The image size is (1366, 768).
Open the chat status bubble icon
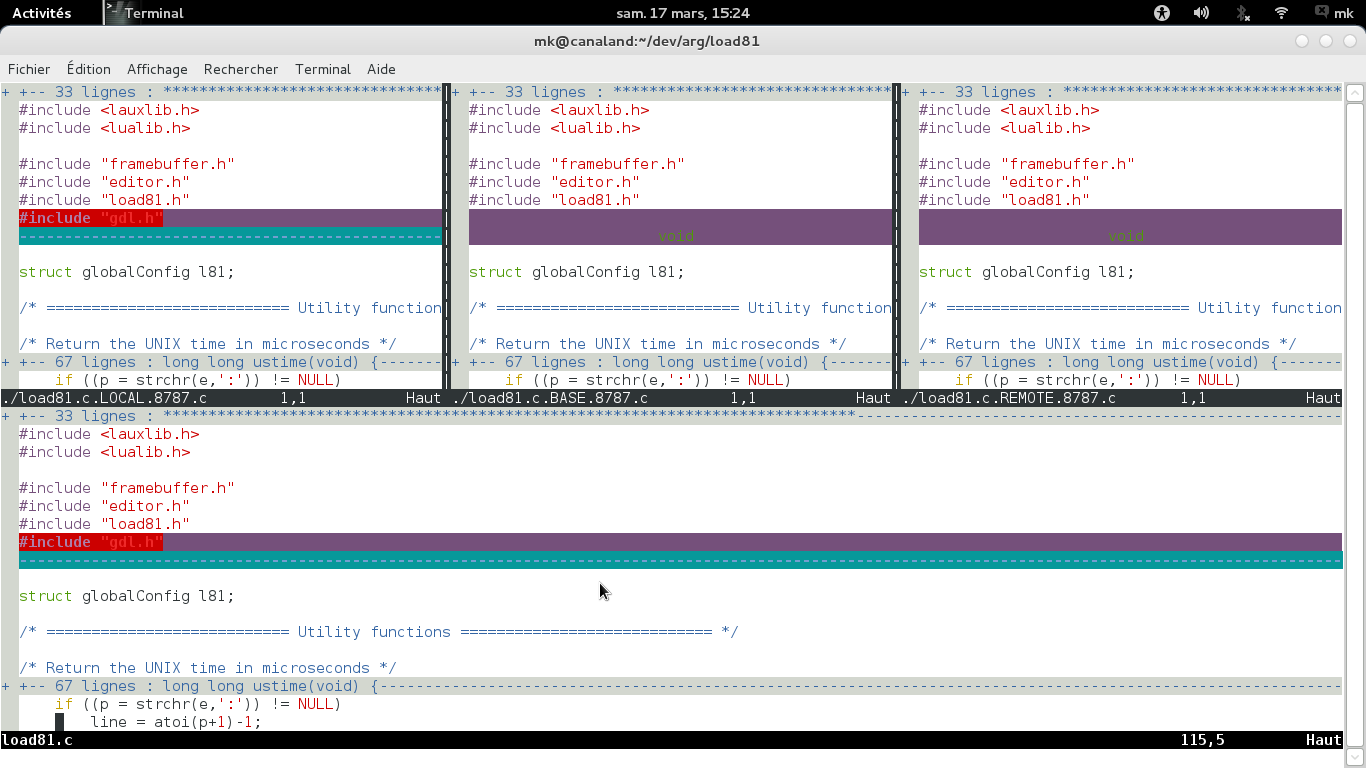(1321, 13)
